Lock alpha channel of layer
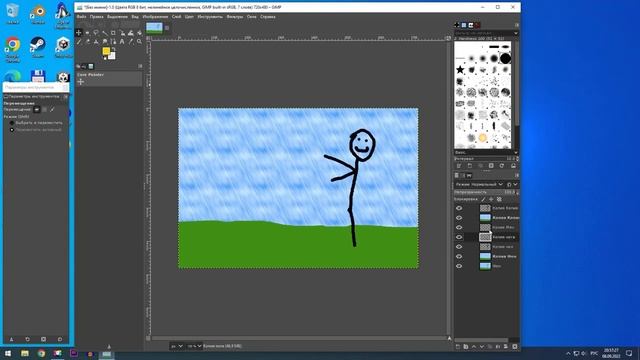Screen dimensions: 640x360 pos(499,199)
